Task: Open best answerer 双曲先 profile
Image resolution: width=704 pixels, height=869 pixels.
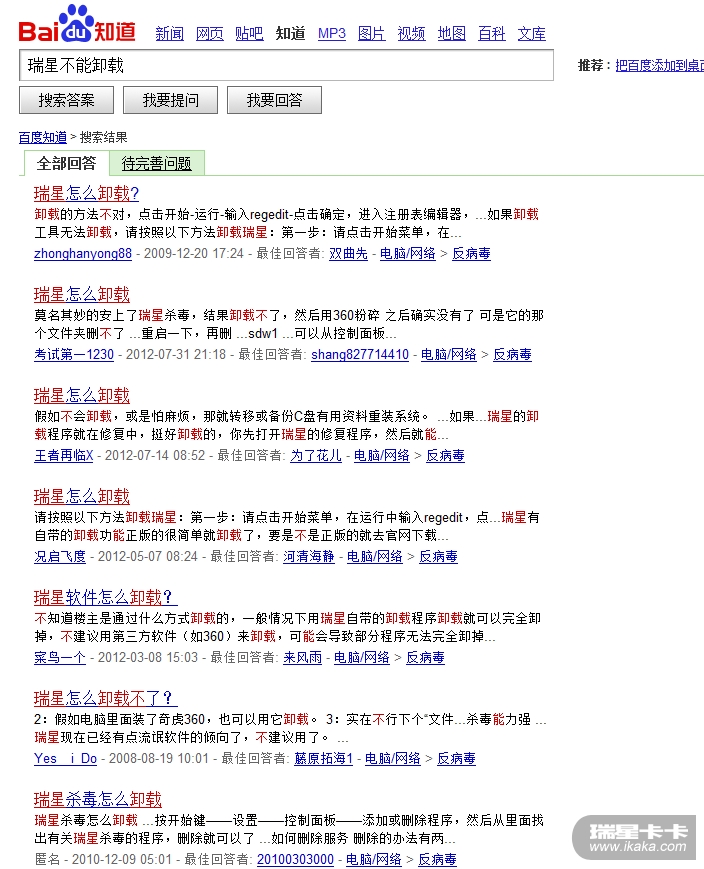Action: pyautogui.click(x=348, y=254)
